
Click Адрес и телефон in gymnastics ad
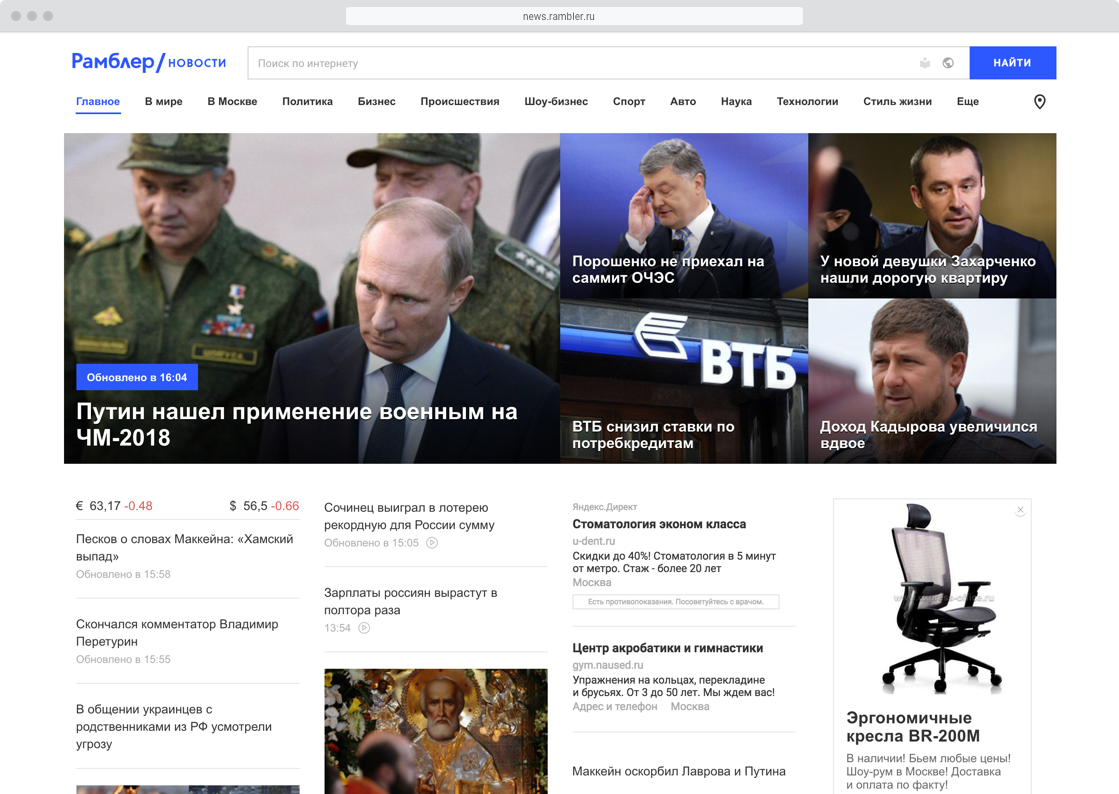[614, 706]
